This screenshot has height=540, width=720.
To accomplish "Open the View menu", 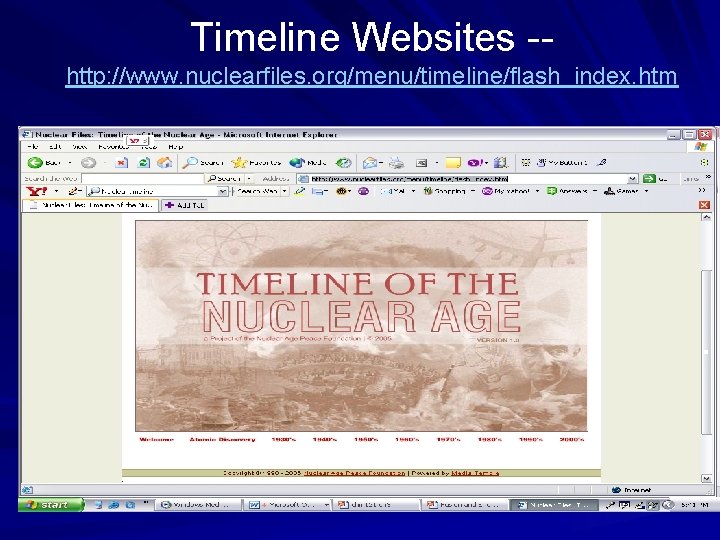I will coord(79,147).
